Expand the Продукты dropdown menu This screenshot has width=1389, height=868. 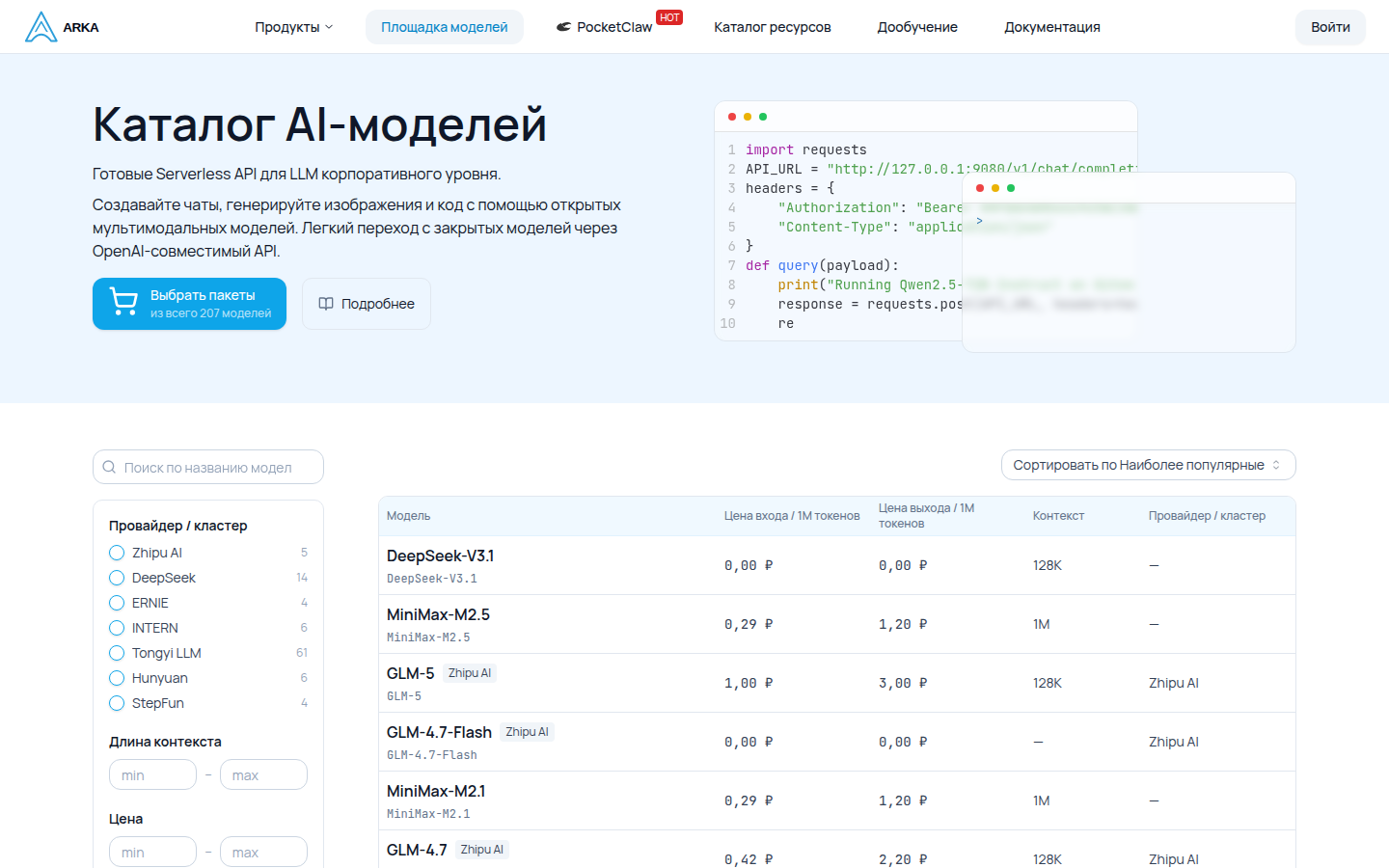[294, 27]
